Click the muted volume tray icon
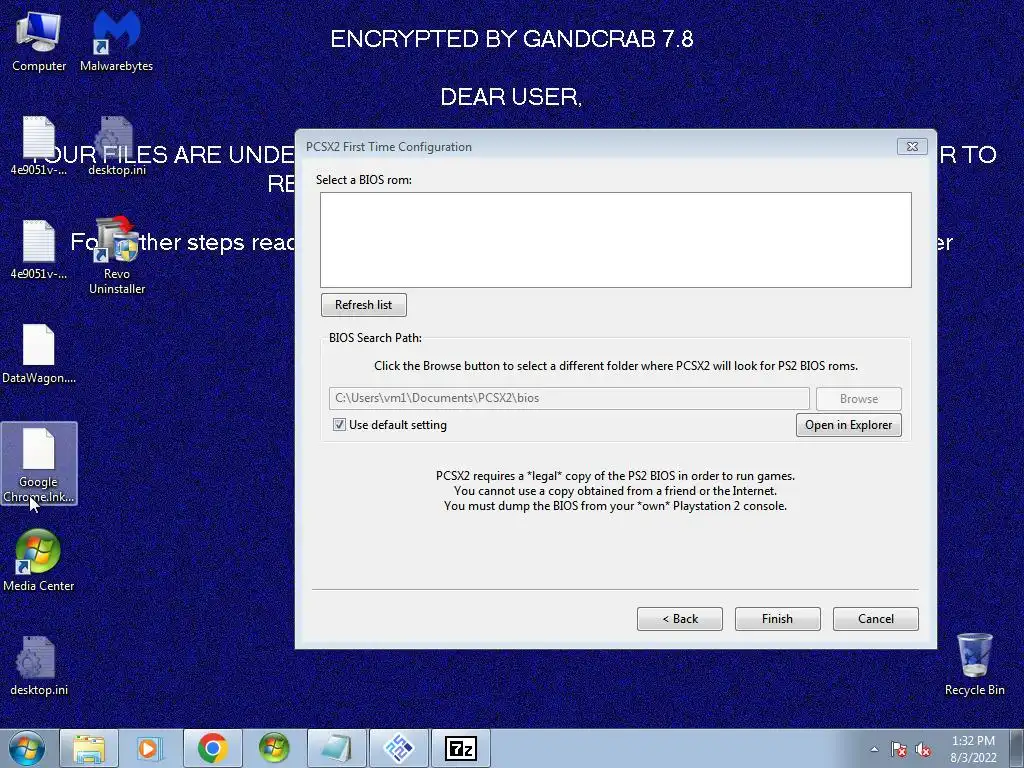This screenshot has width=1024, height=768. click(x=923, y=750)
